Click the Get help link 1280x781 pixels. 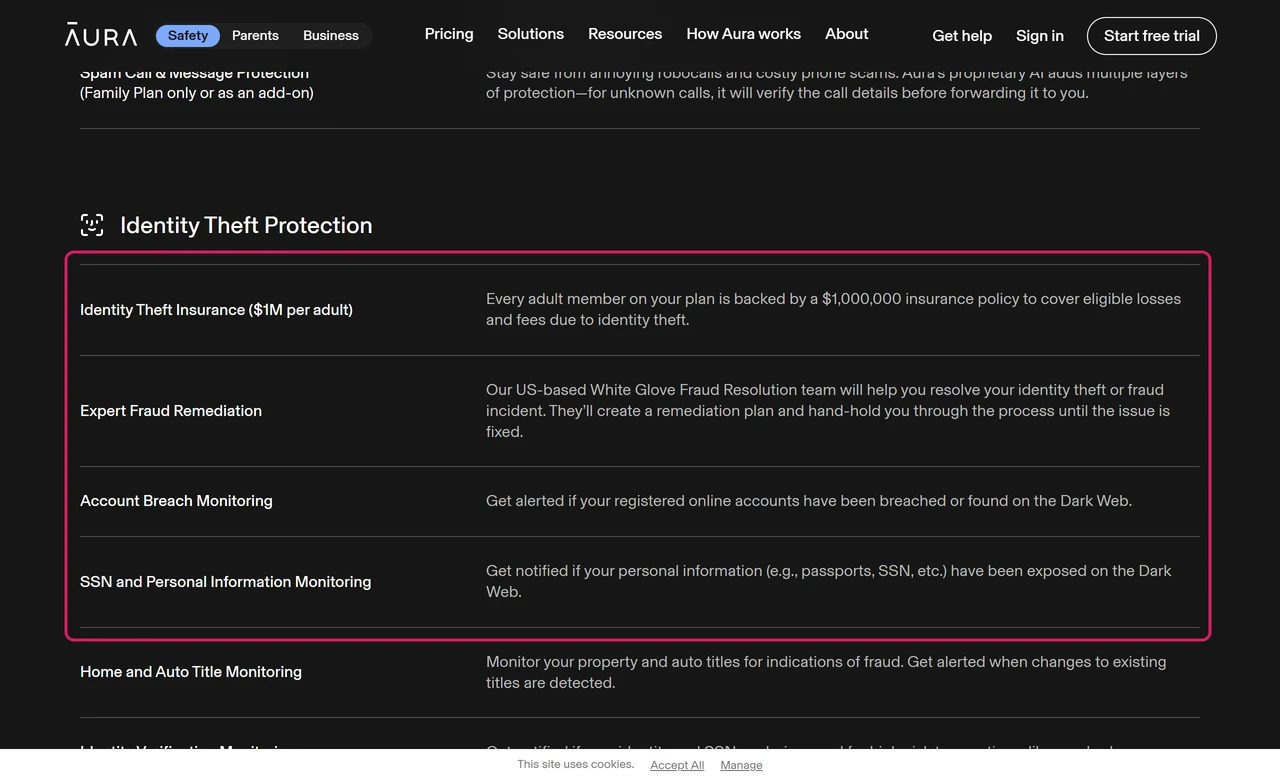[x=962, y=36]
